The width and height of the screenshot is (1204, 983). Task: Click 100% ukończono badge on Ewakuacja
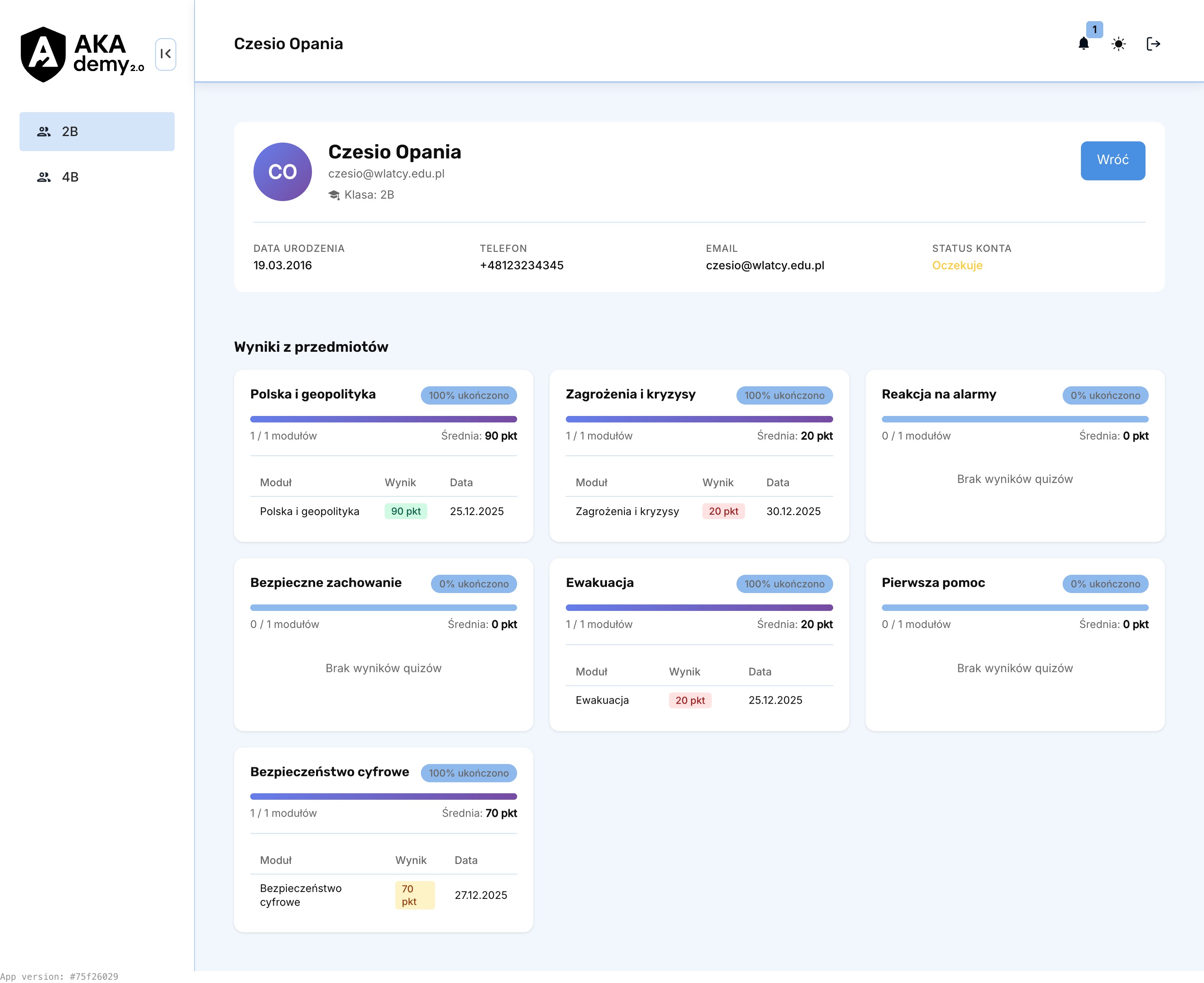point(784,584)
